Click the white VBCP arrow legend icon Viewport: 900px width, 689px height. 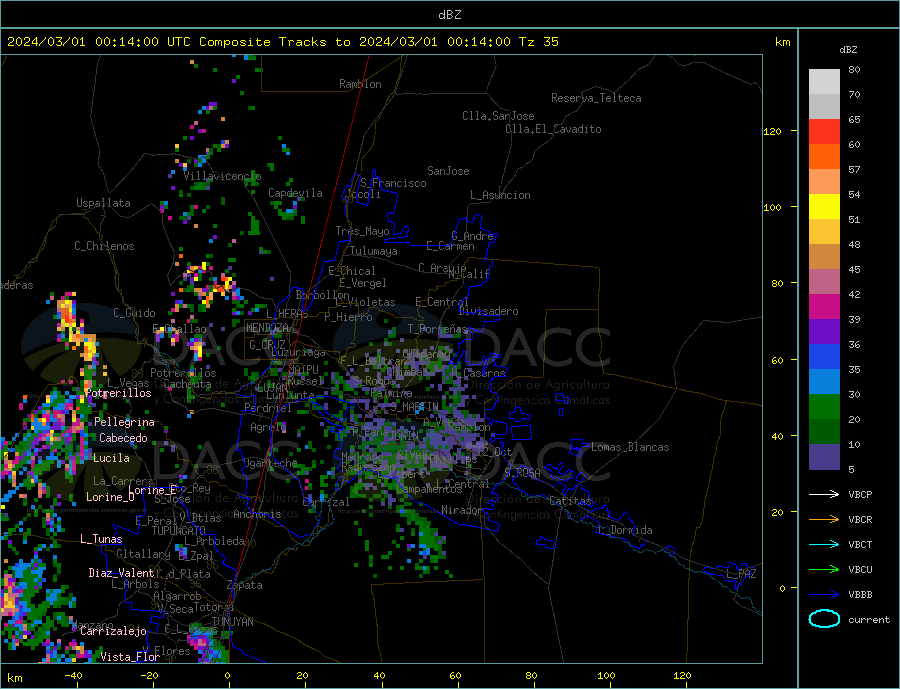(x=824, y=494)
